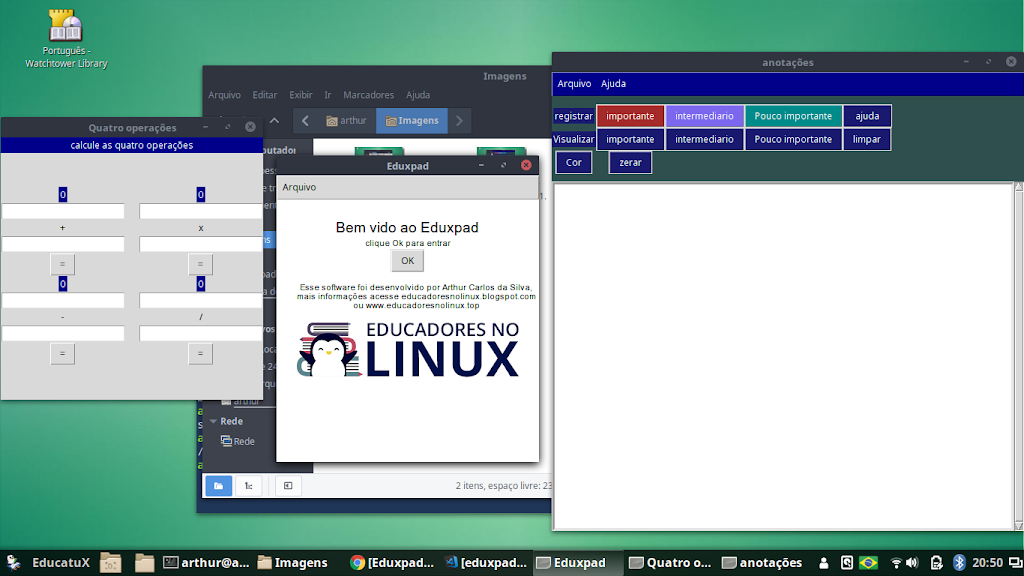Click the show desktop icon in taskbar
Screen dimensions: 1024x576
[110, 562]
